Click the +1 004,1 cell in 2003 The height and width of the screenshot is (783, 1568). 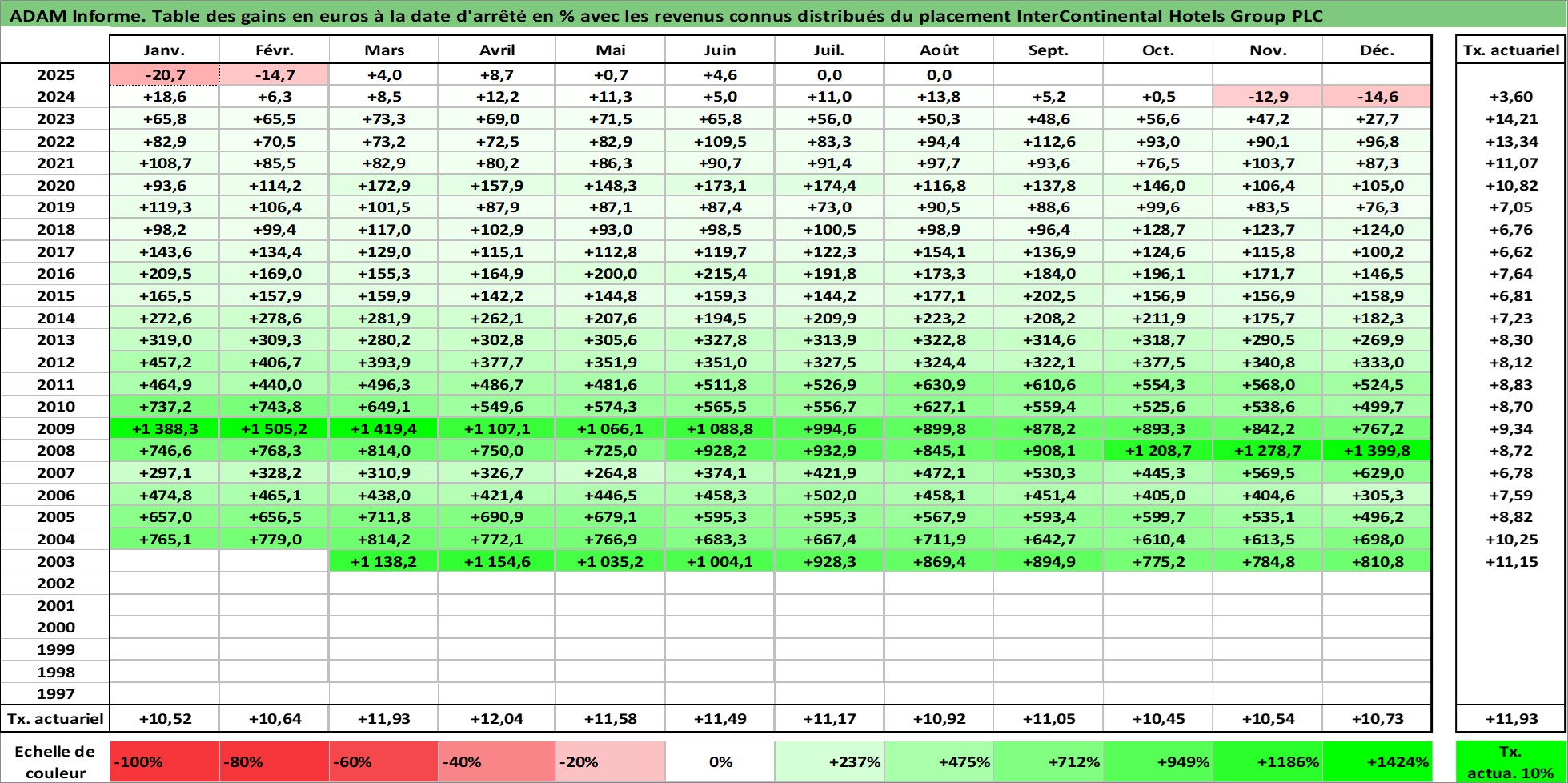[720, 562]
